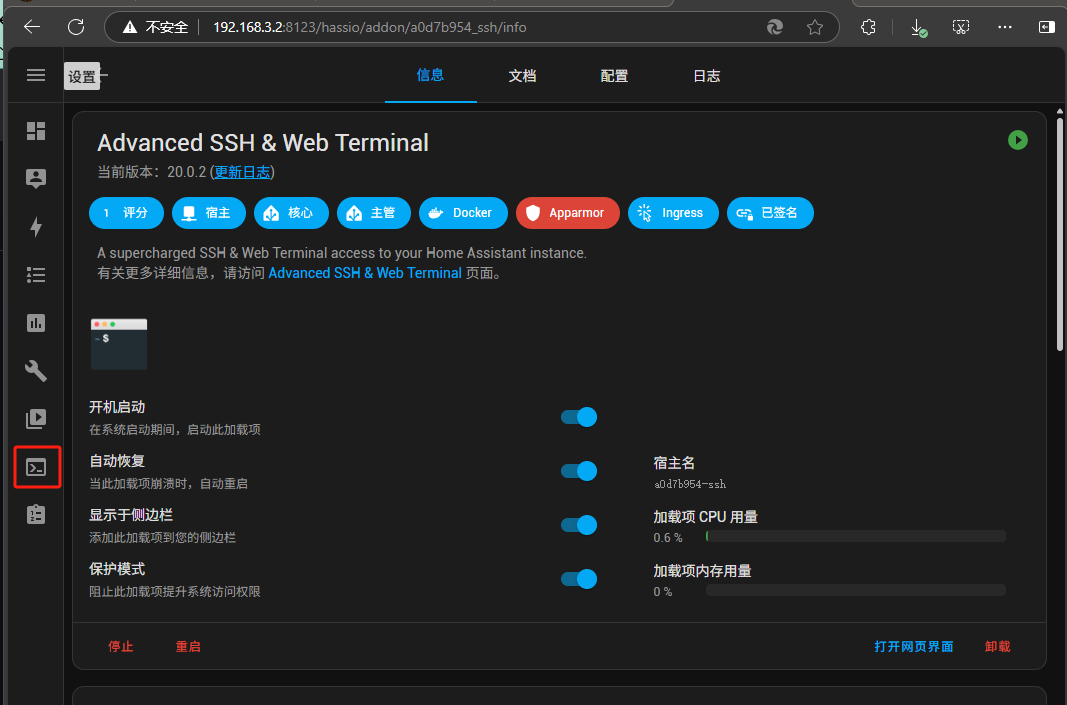The height and width of the screenshot is (705, 1067).
Task: Switch to the 日志 tab
Action: coord(706,76)
